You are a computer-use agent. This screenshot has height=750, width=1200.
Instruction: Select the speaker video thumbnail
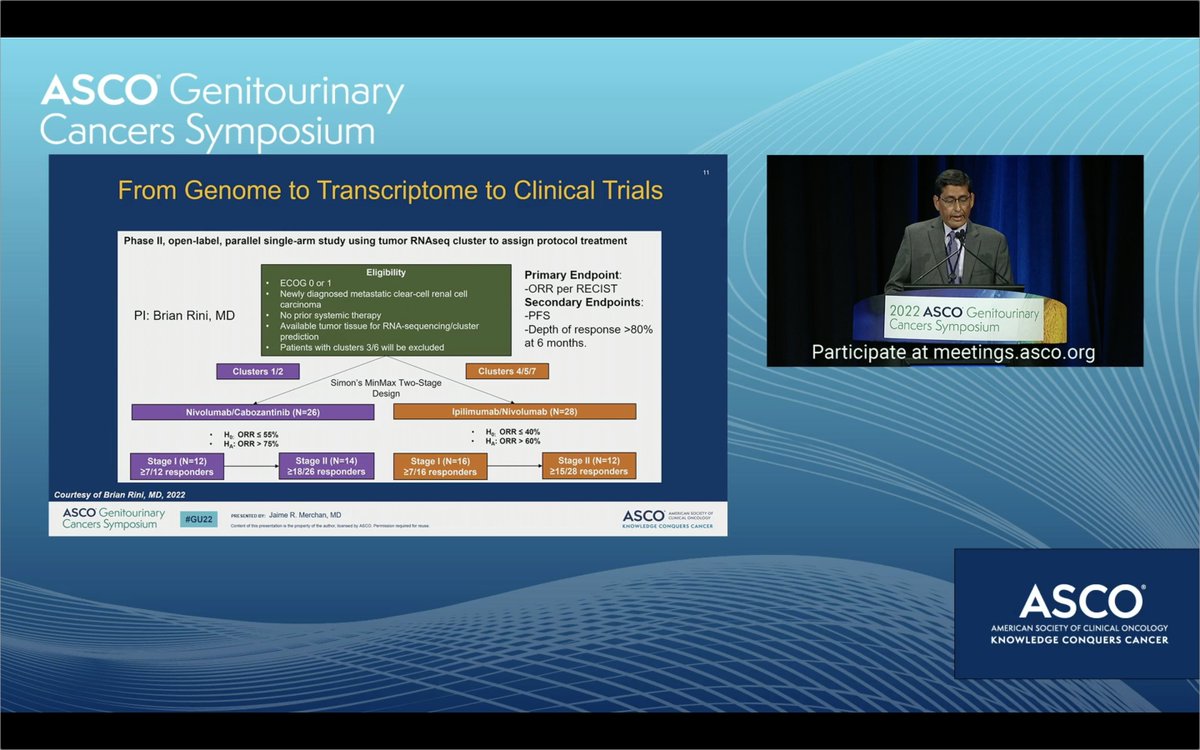955,260
